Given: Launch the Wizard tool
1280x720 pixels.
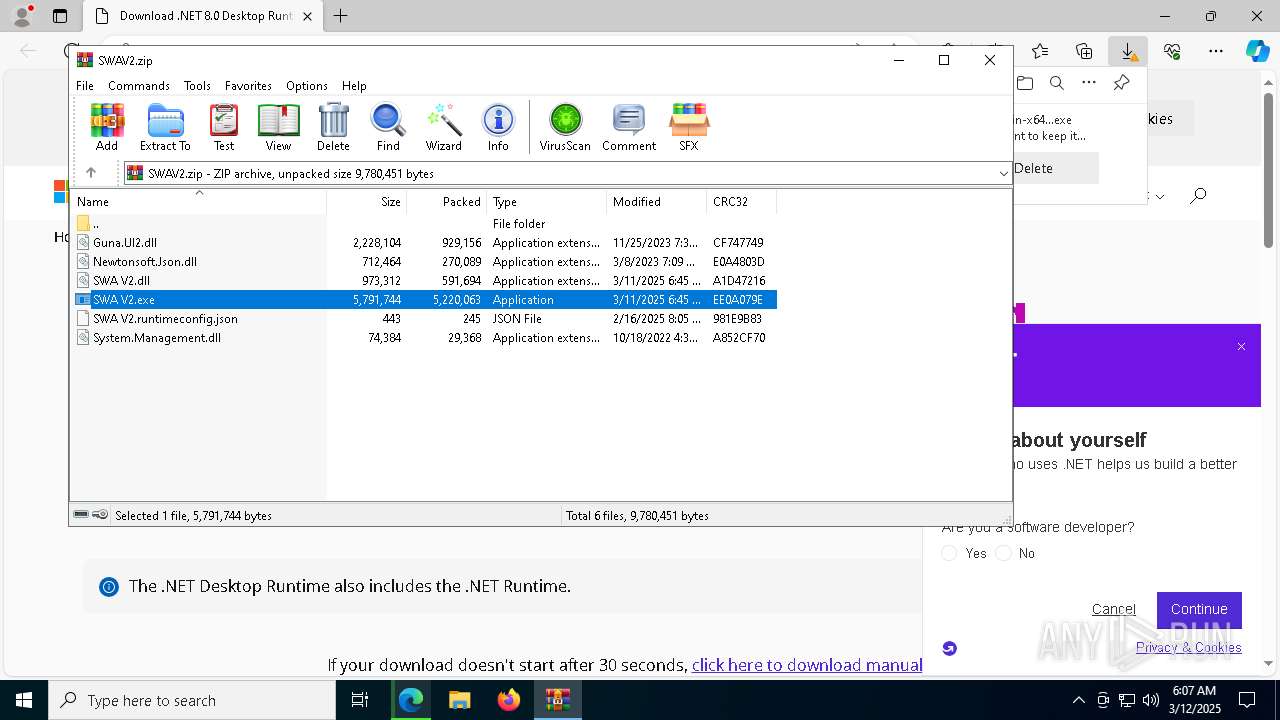Looking at the screenshot, I should [443, 127].
